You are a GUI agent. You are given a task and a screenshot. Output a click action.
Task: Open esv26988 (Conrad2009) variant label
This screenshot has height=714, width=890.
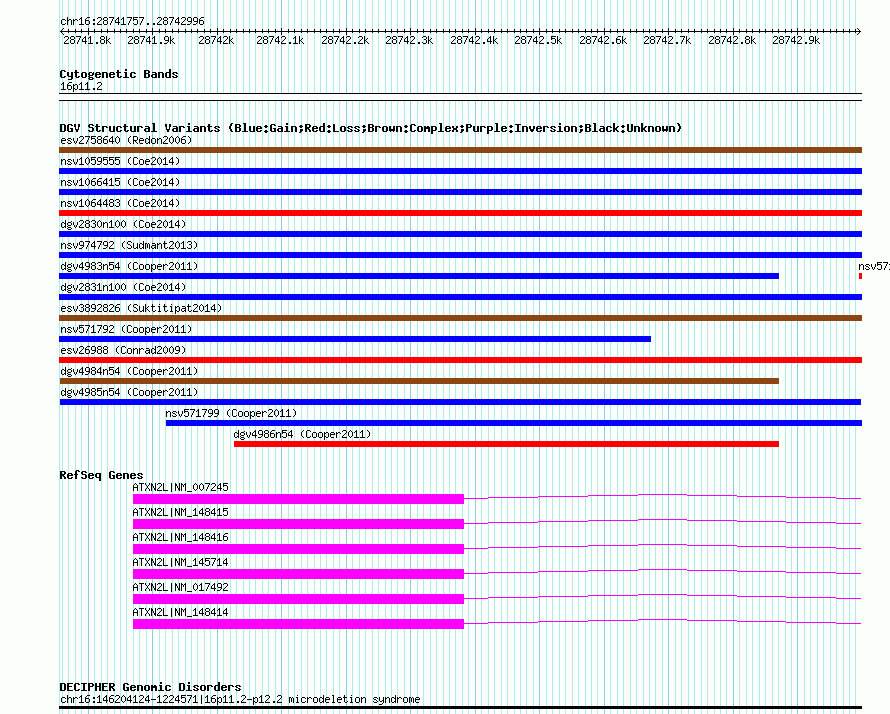(123, 350)
